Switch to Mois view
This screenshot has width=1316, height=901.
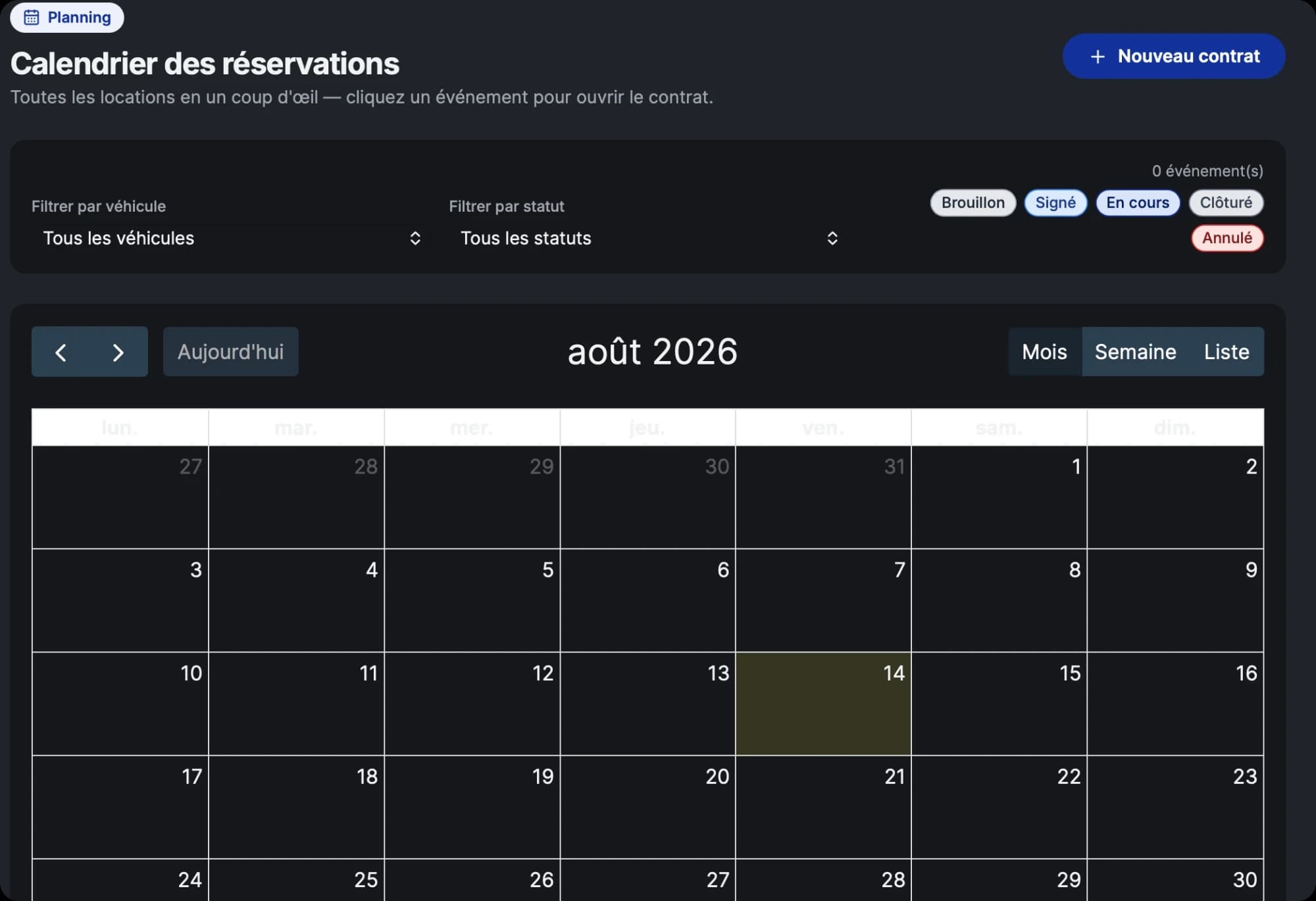(1045, 352)
